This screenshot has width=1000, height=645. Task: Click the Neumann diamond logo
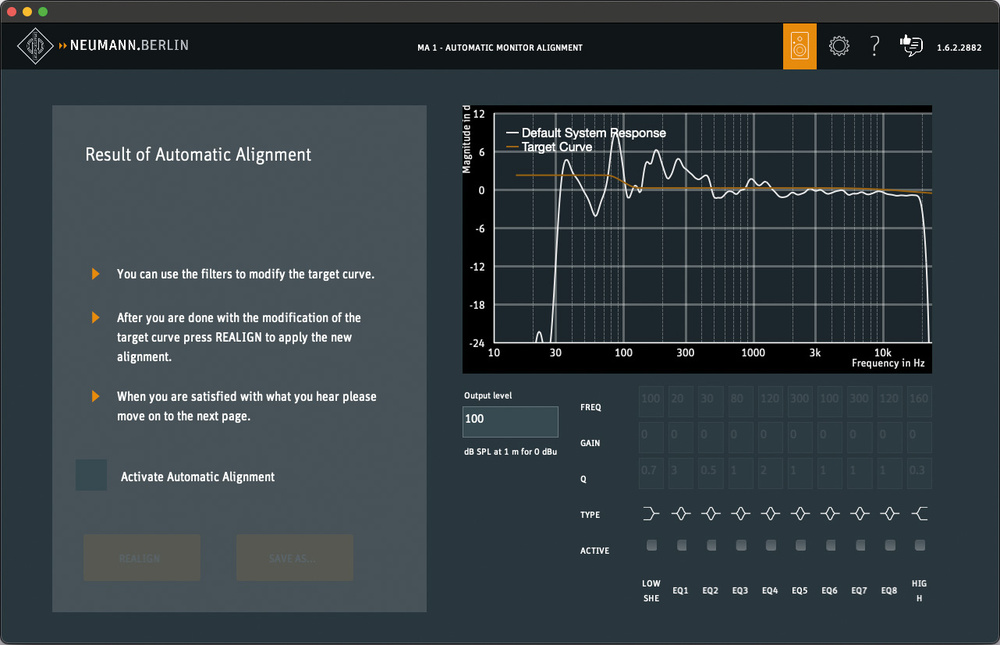37,46
